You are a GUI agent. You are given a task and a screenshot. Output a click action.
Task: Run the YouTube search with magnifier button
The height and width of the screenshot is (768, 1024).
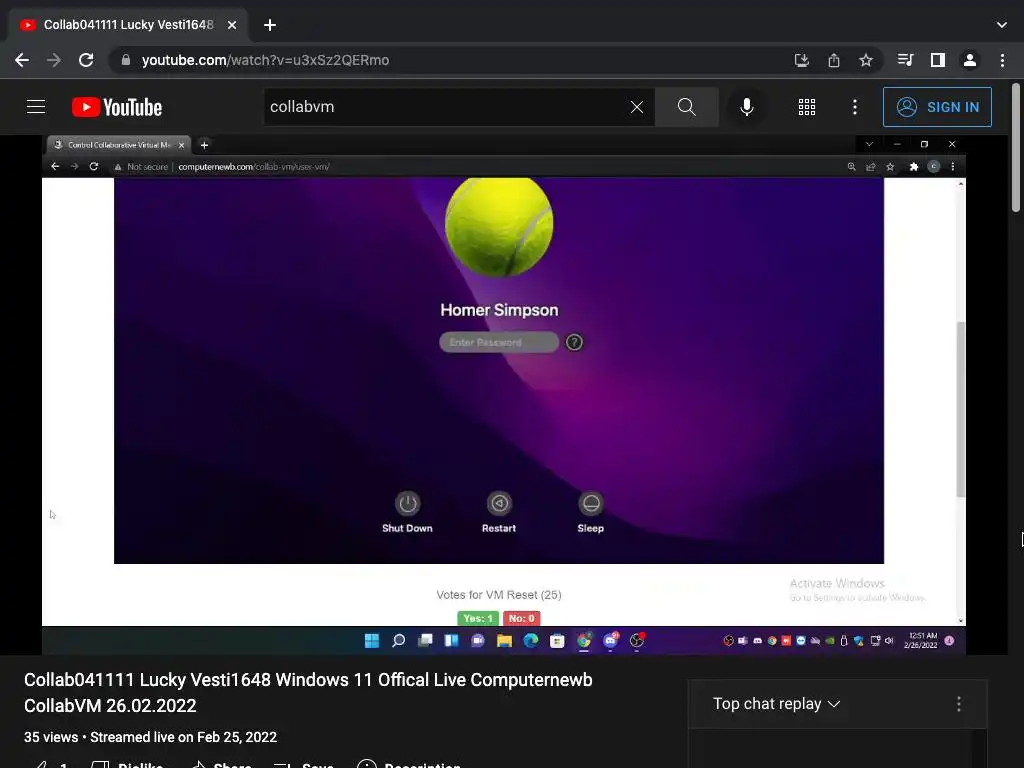tap(686, 107)
